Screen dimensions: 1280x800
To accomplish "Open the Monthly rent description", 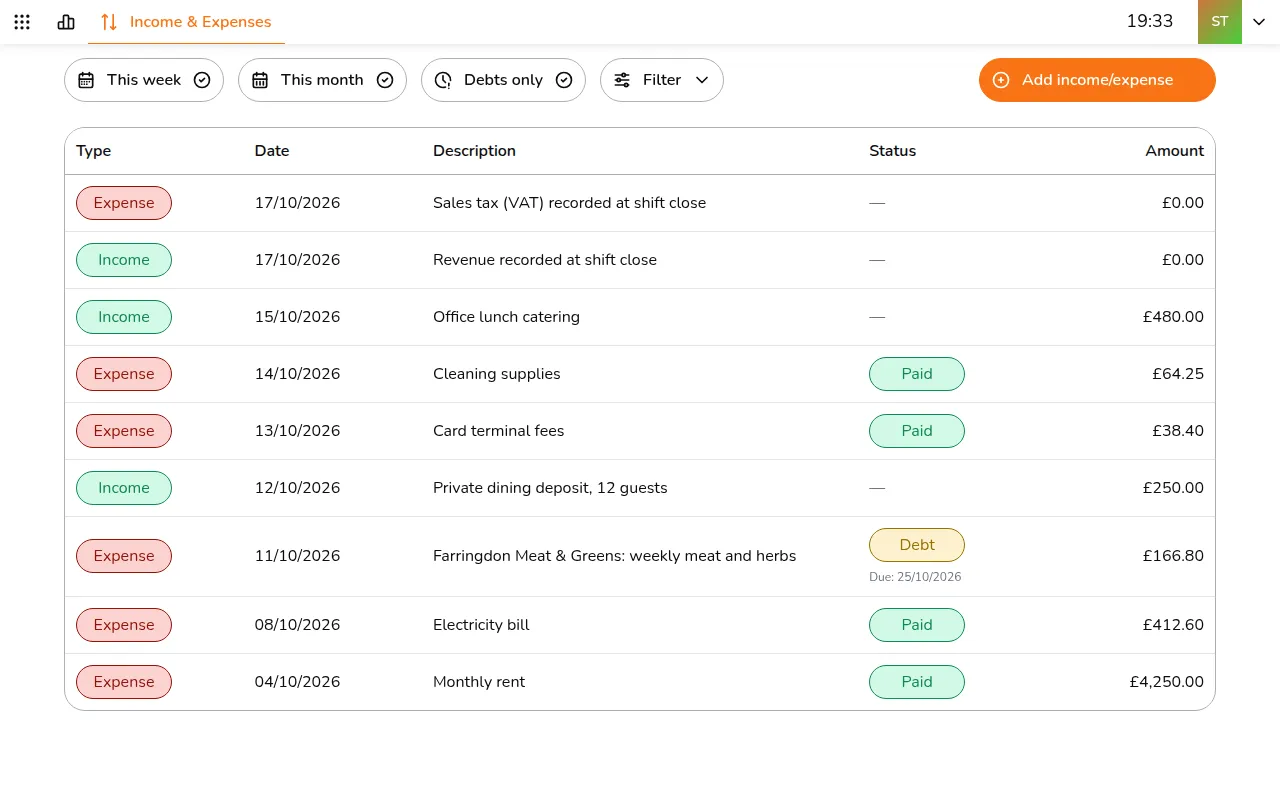I will [x=479, y=682].
